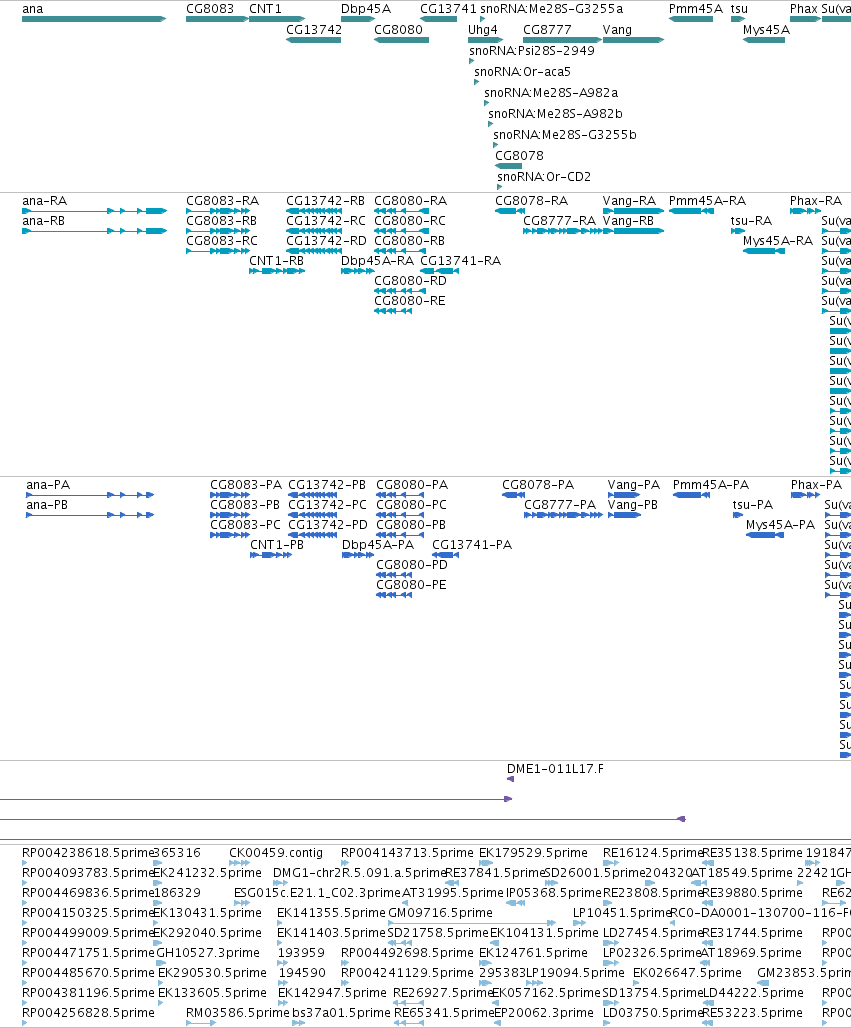Open the tsu-RA transcript
Image resolution: width=851 pixels, height=1028 pixels.
point(738,231)
